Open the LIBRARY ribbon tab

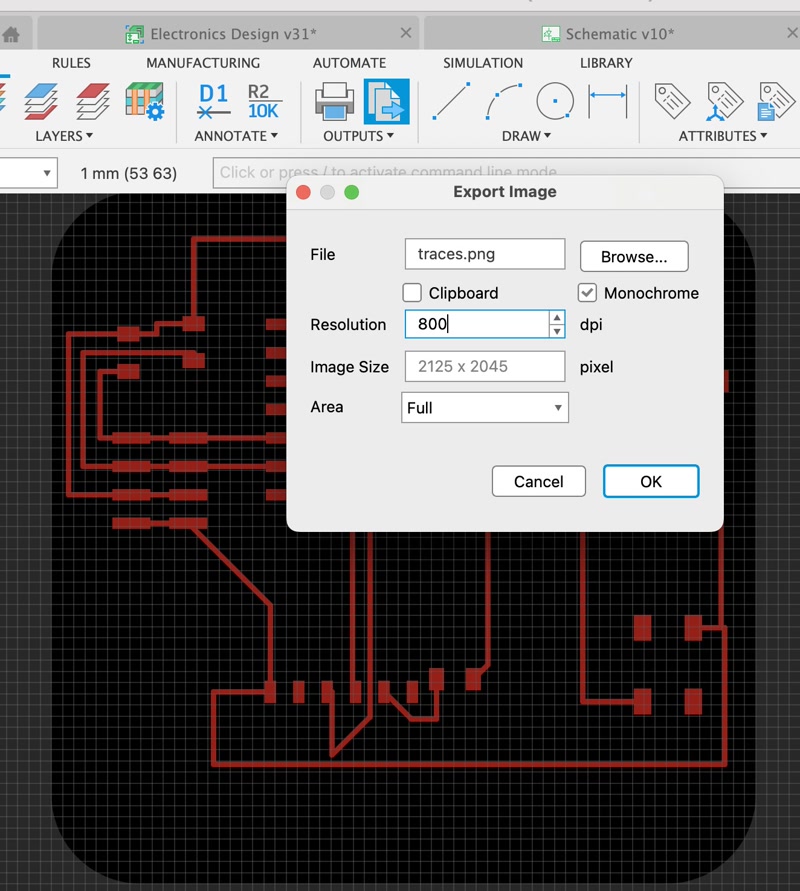coord(606,63)
